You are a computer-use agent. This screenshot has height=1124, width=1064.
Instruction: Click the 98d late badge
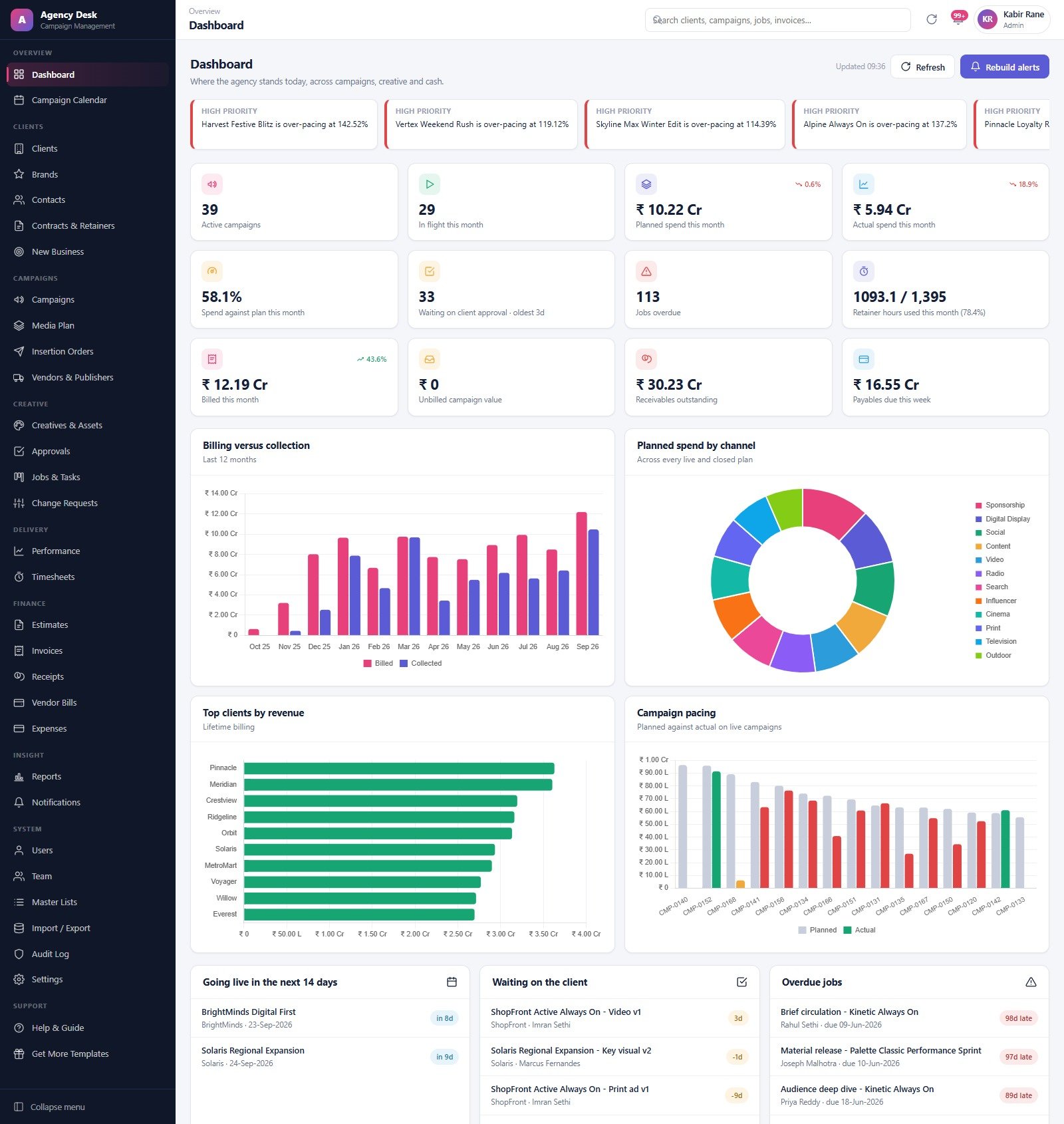click(x=1018, y=1018)
